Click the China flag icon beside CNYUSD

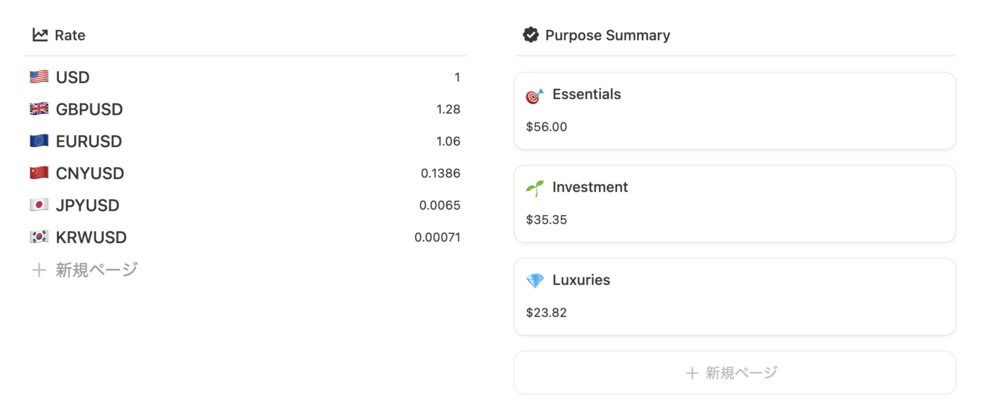click(39, 173)
